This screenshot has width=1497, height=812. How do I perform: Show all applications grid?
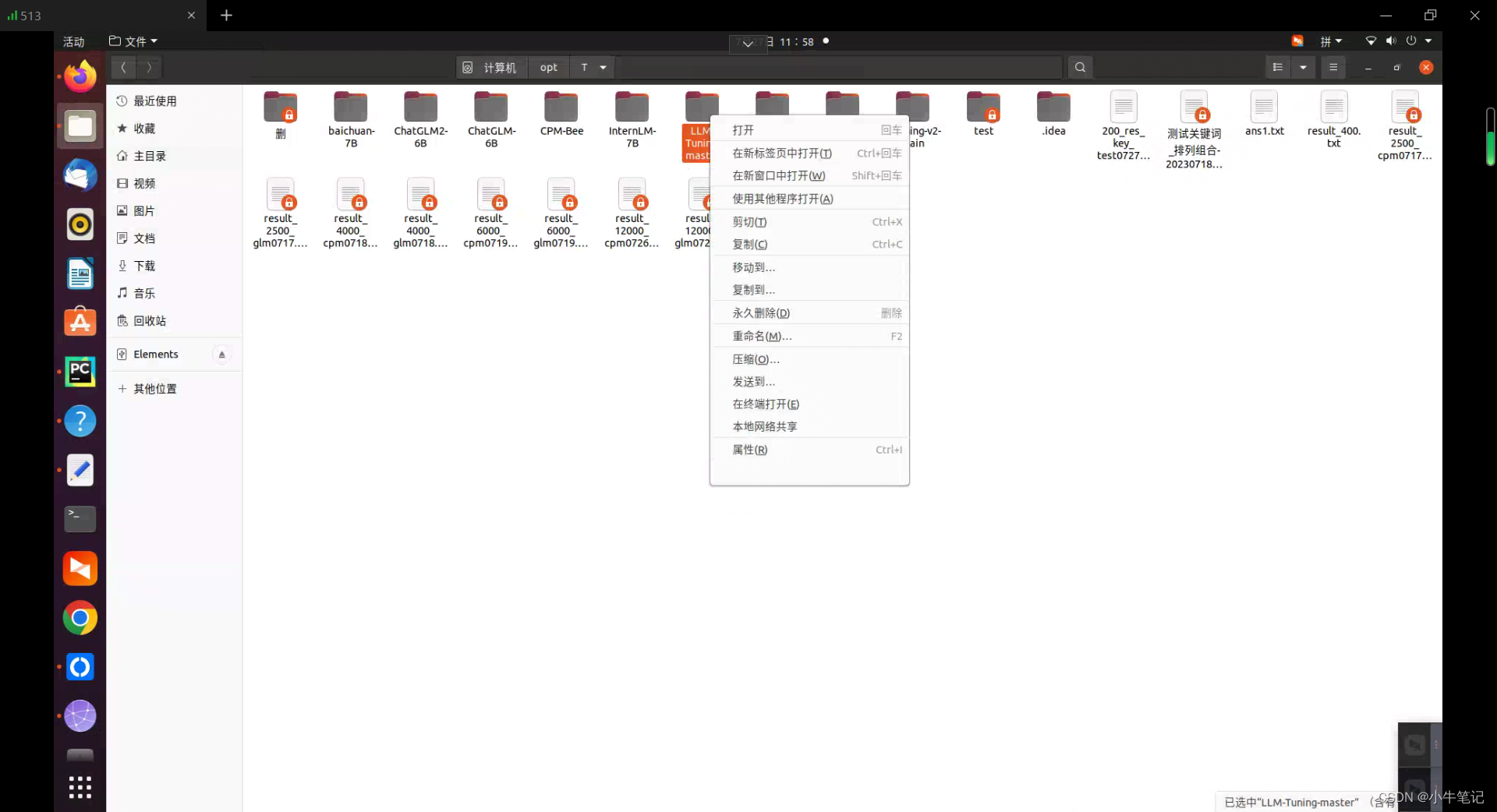point(80,787)
